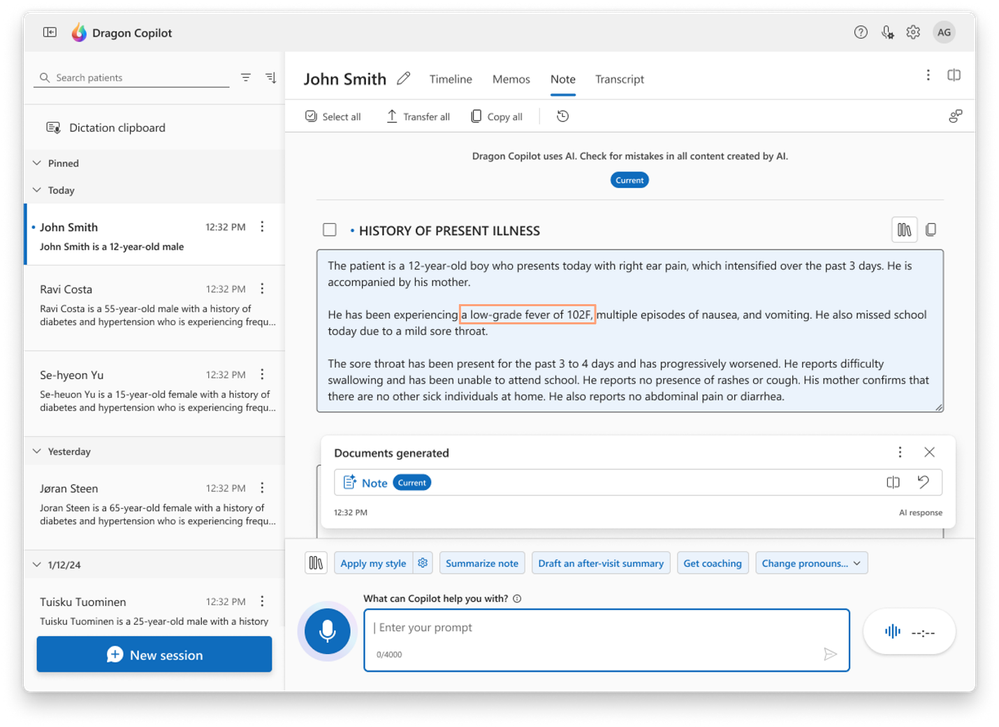Click the Apply my style button

pyautogui.click(x=373, y=563)
